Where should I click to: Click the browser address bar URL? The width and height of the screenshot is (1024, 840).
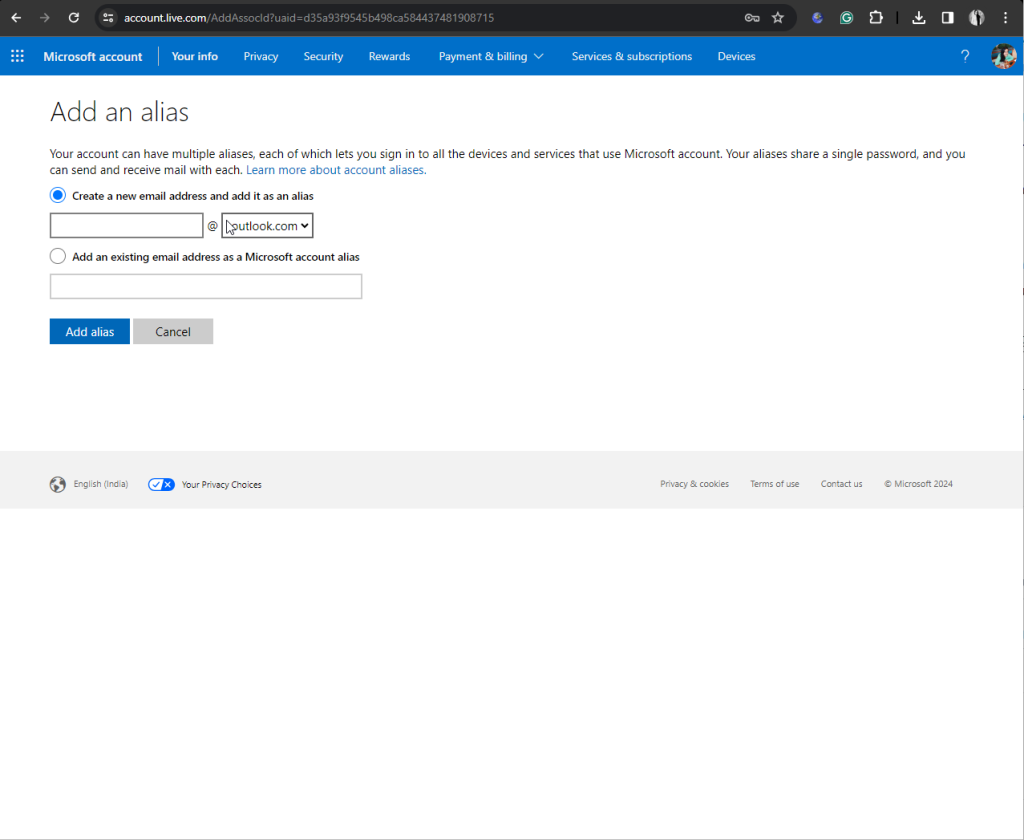point(309,18)
